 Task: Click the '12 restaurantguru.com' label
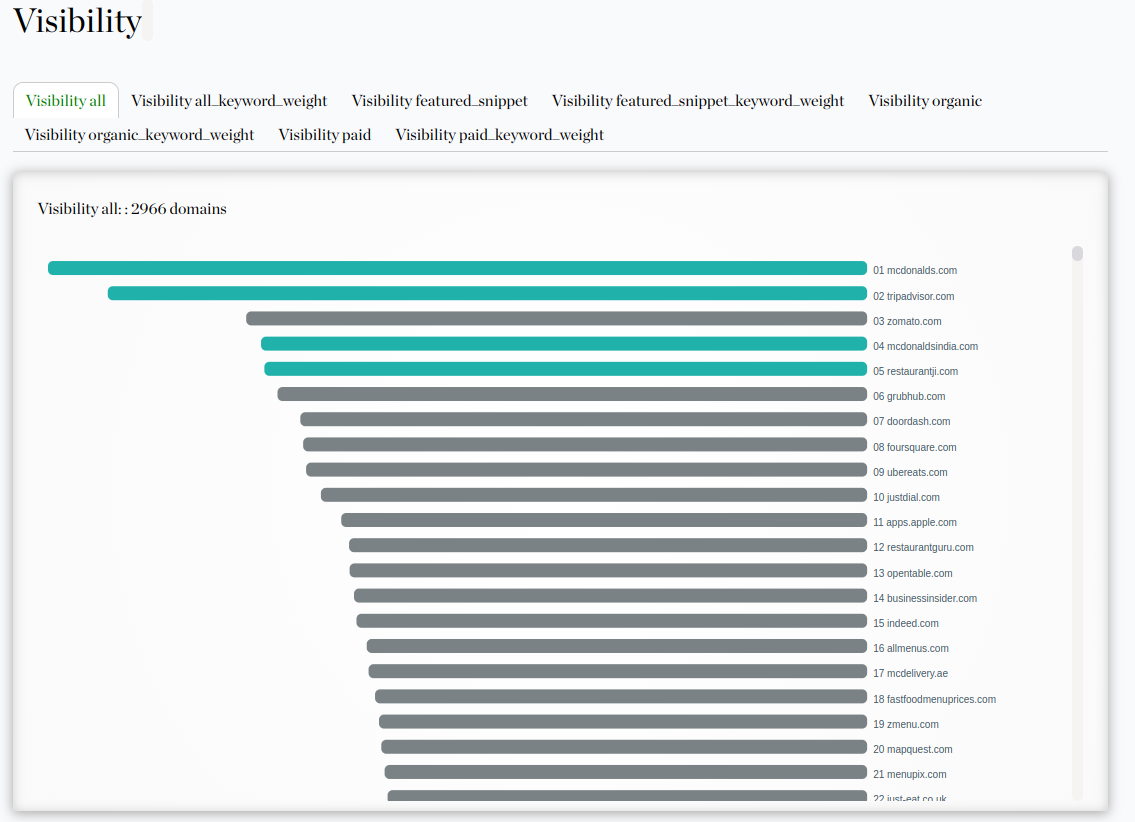tap(923, 548)
